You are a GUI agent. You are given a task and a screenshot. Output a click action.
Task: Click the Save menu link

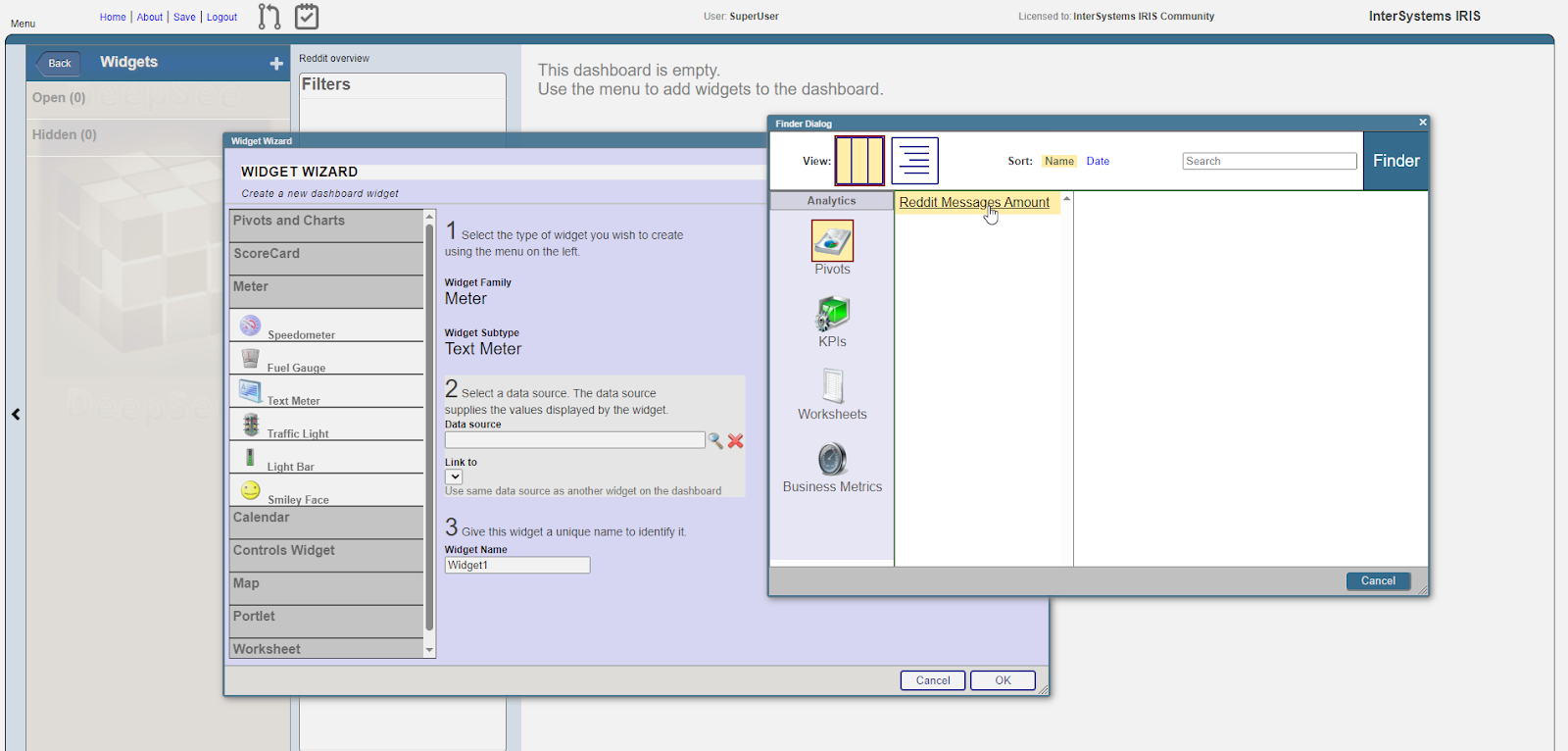[184, 17]
